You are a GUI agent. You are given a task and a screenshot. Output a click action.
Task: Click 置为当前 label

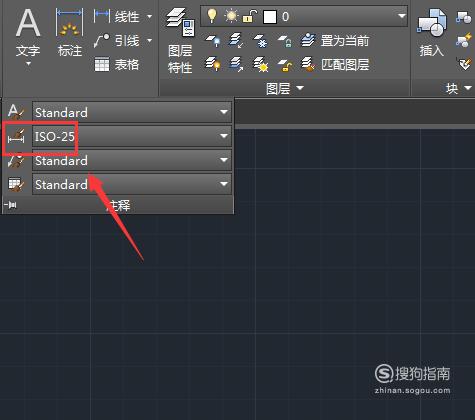[345, 41]
